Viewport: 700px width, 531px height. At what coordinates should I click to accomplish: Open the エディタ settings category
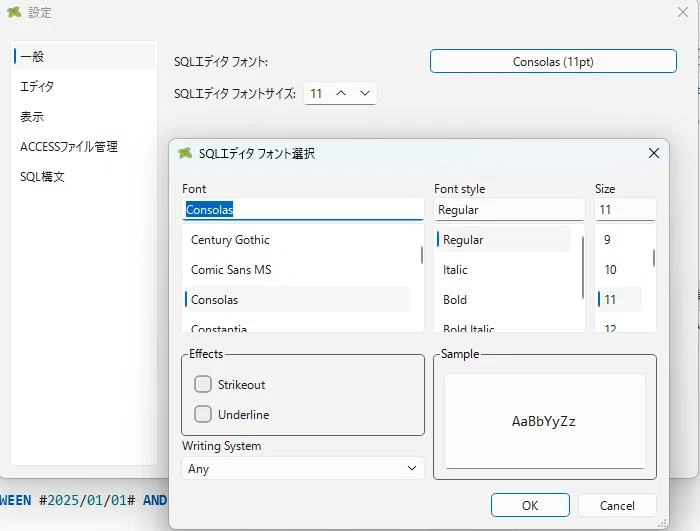pyautogui.click(x=83, y=86)
